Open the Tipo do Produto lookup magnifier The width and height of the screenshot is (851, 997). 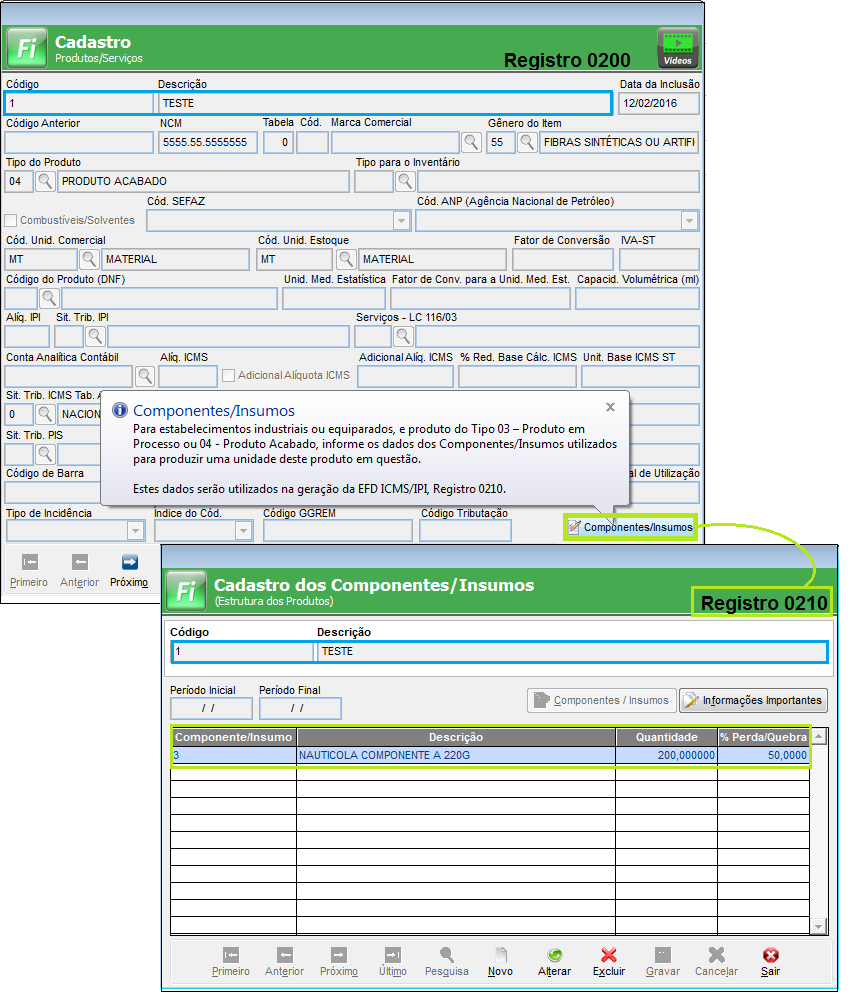click(x=46, y=181)
